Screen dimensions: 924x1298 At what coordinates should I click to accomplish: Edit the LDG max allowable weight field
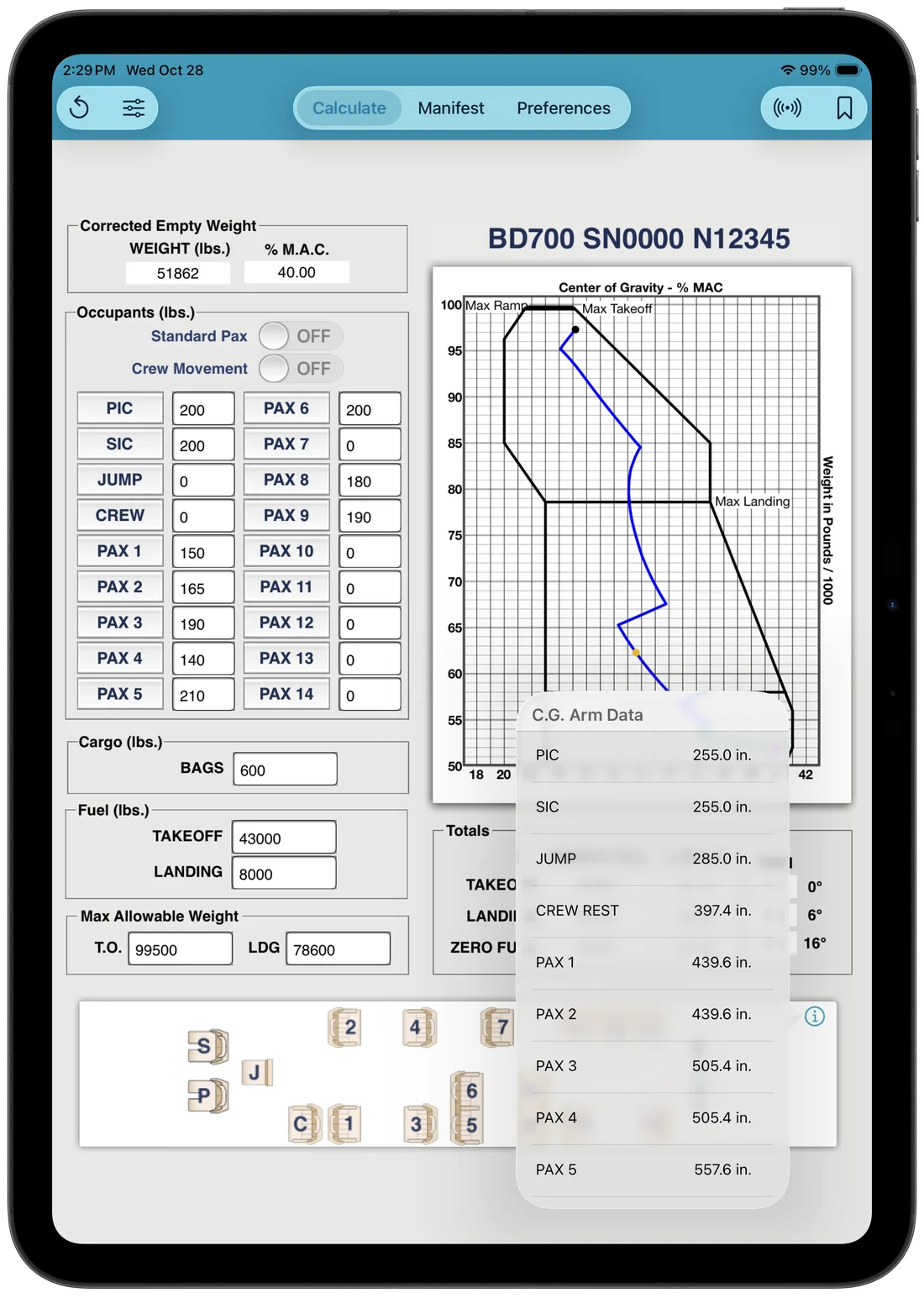pos(338,949)
